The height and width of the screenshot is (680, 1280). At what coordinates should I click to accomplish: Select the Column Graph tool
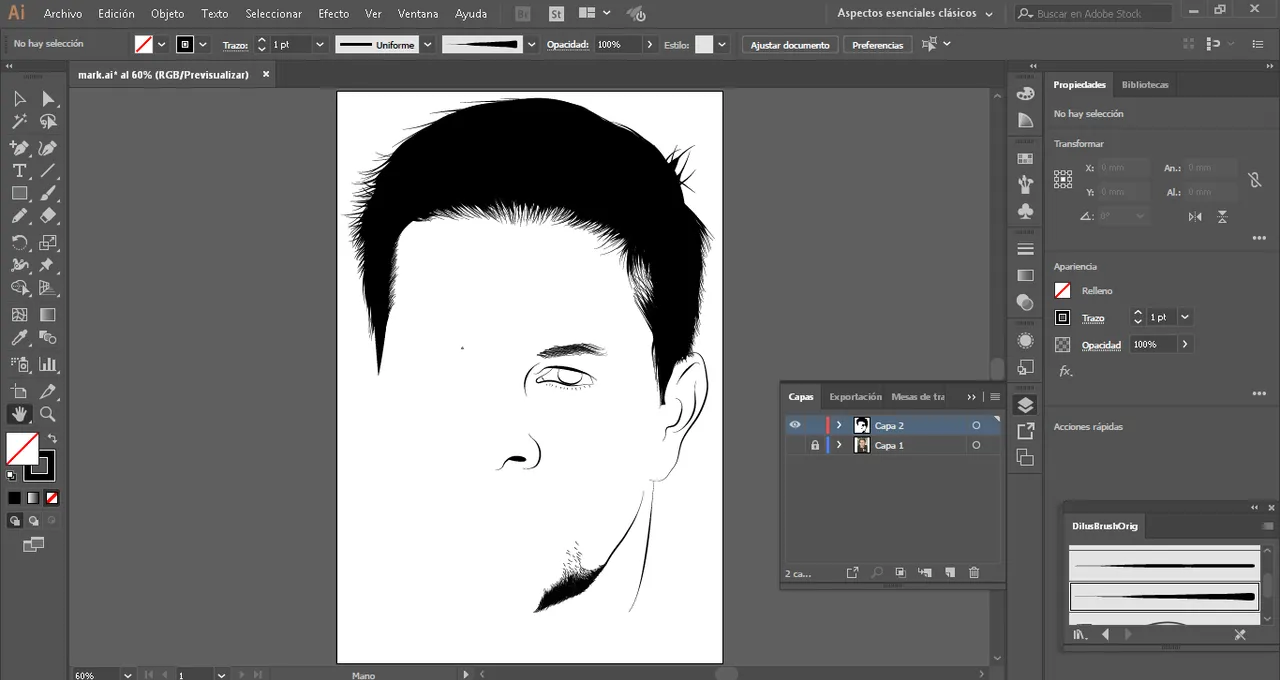48,365
